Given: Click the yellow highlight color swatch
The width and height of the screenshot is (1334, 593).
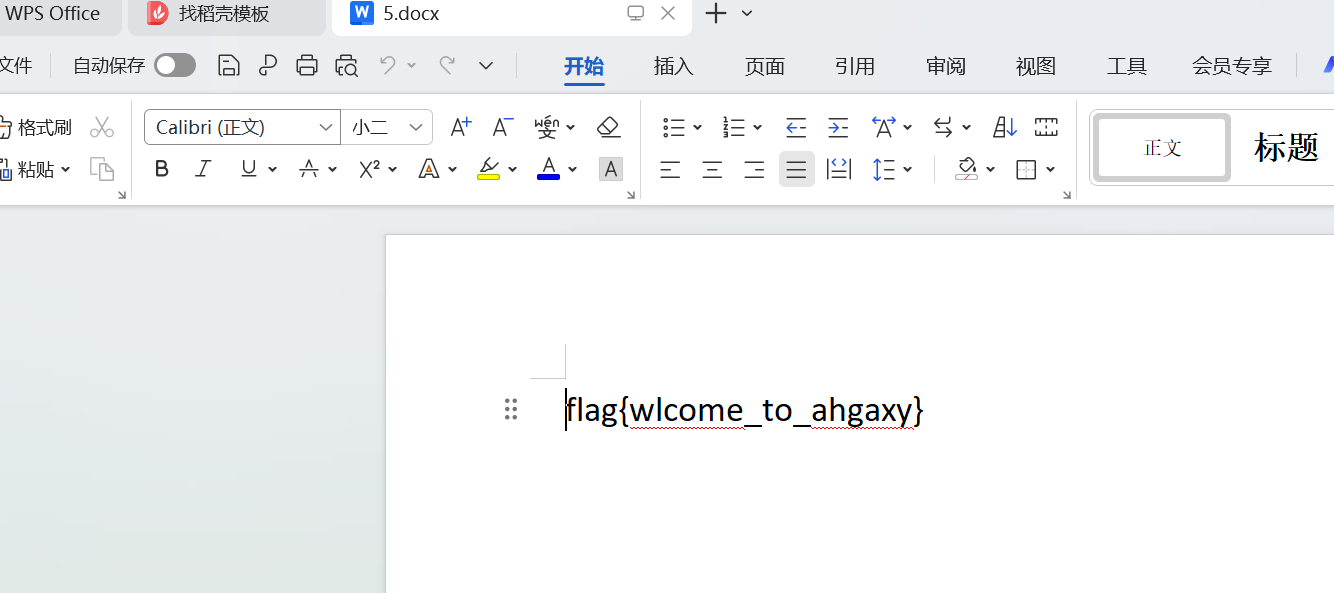Looking at the screenshot, I should click(489, 178).
